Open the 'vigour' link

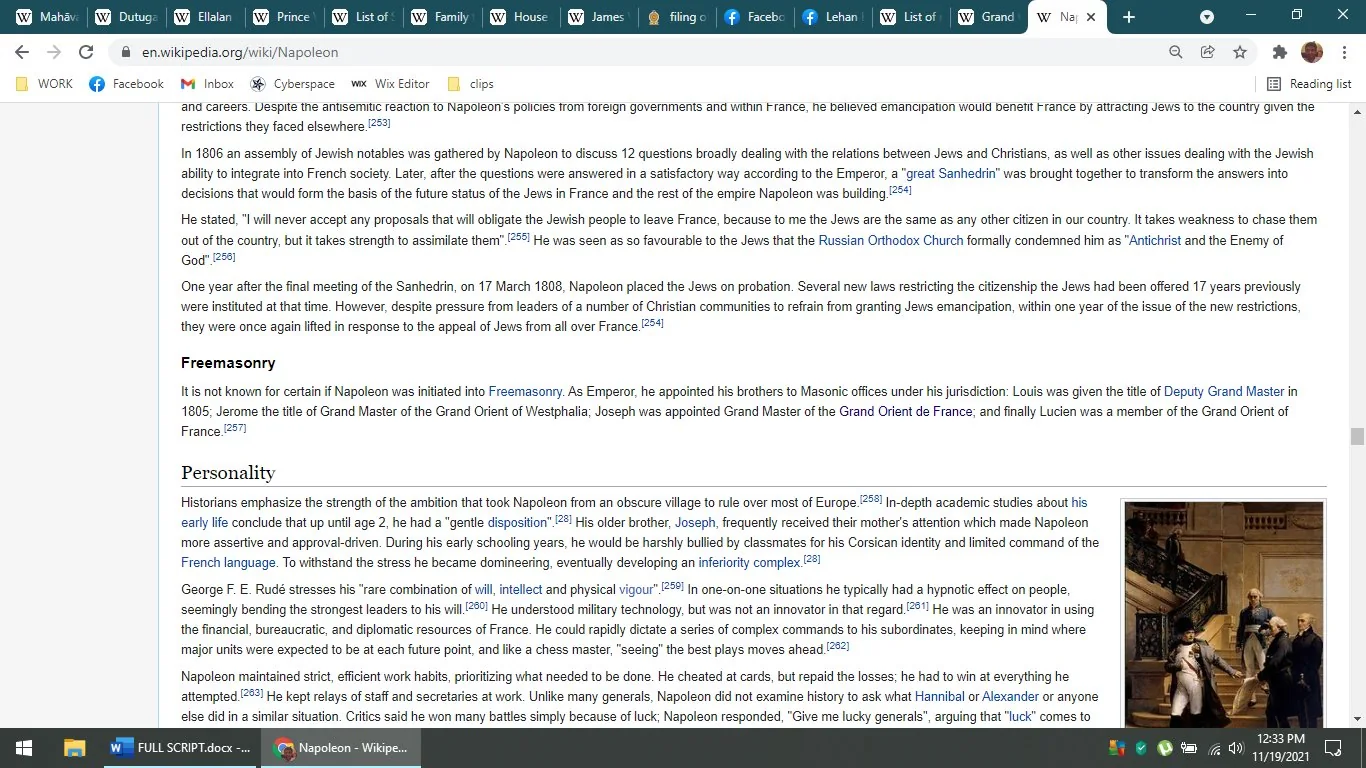pos(636,590)
